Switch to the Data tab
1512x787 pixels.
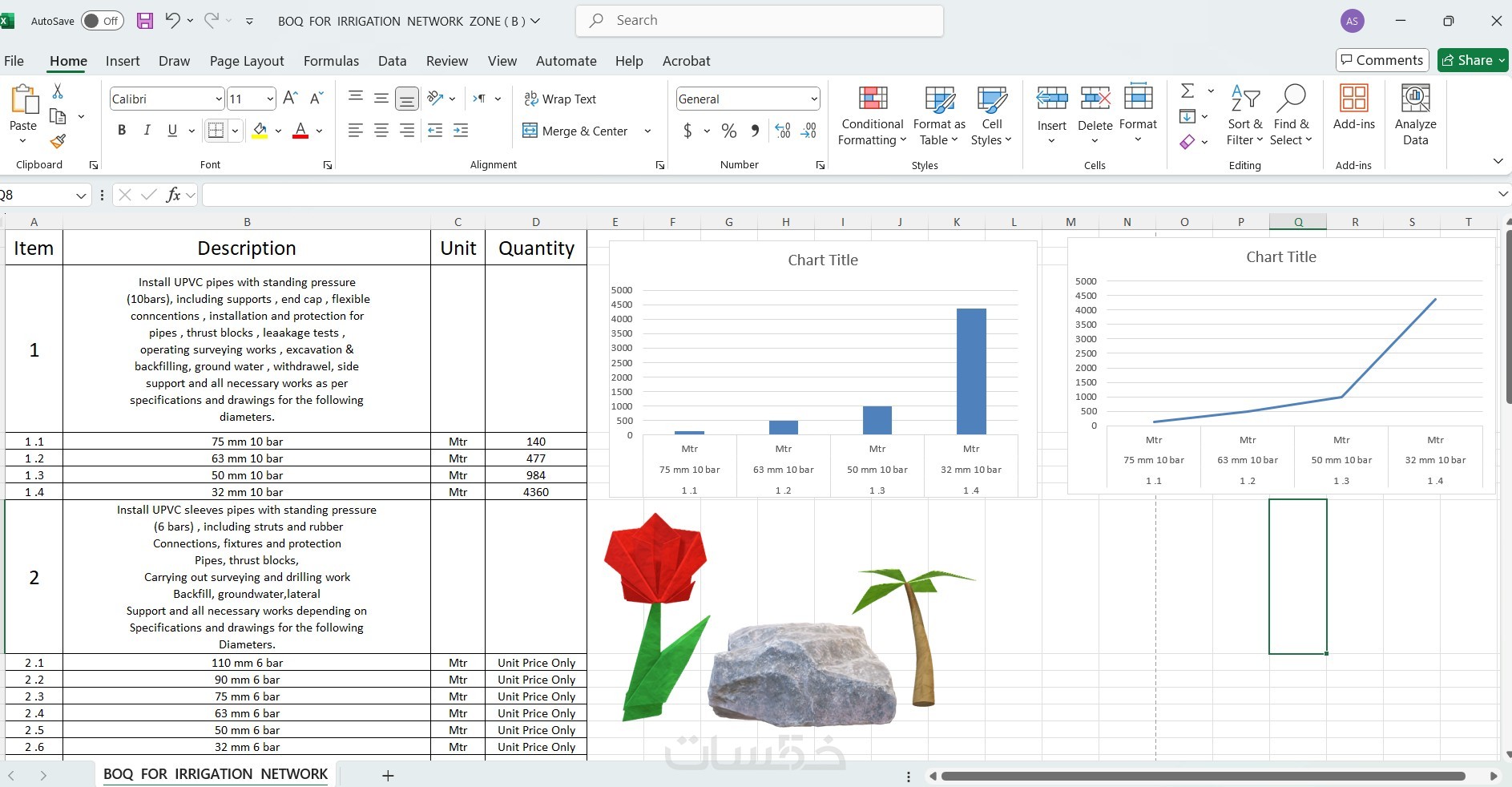click(393, 61)
